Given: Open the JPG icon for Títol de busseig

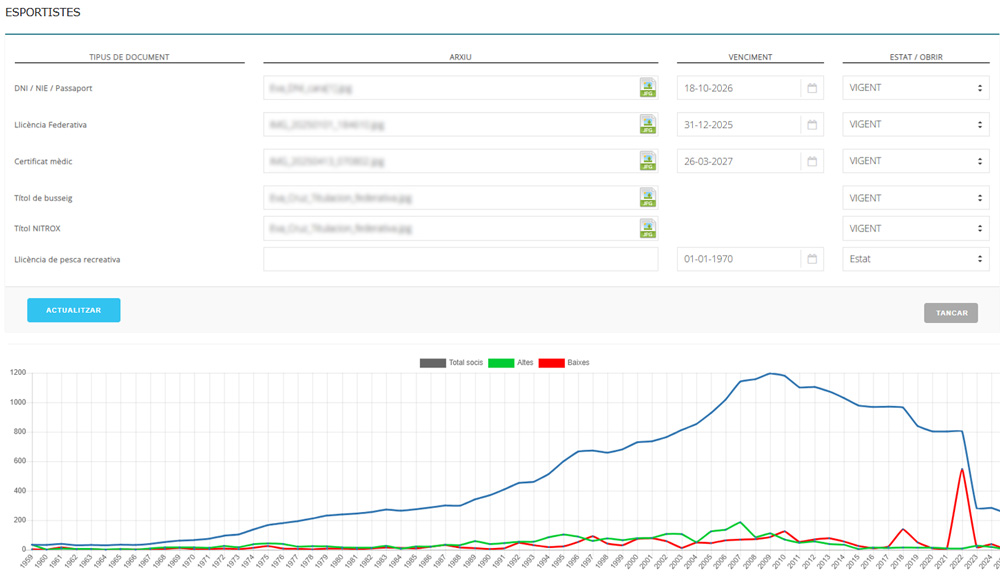Looking at the screenshot, I should point(648,198).
